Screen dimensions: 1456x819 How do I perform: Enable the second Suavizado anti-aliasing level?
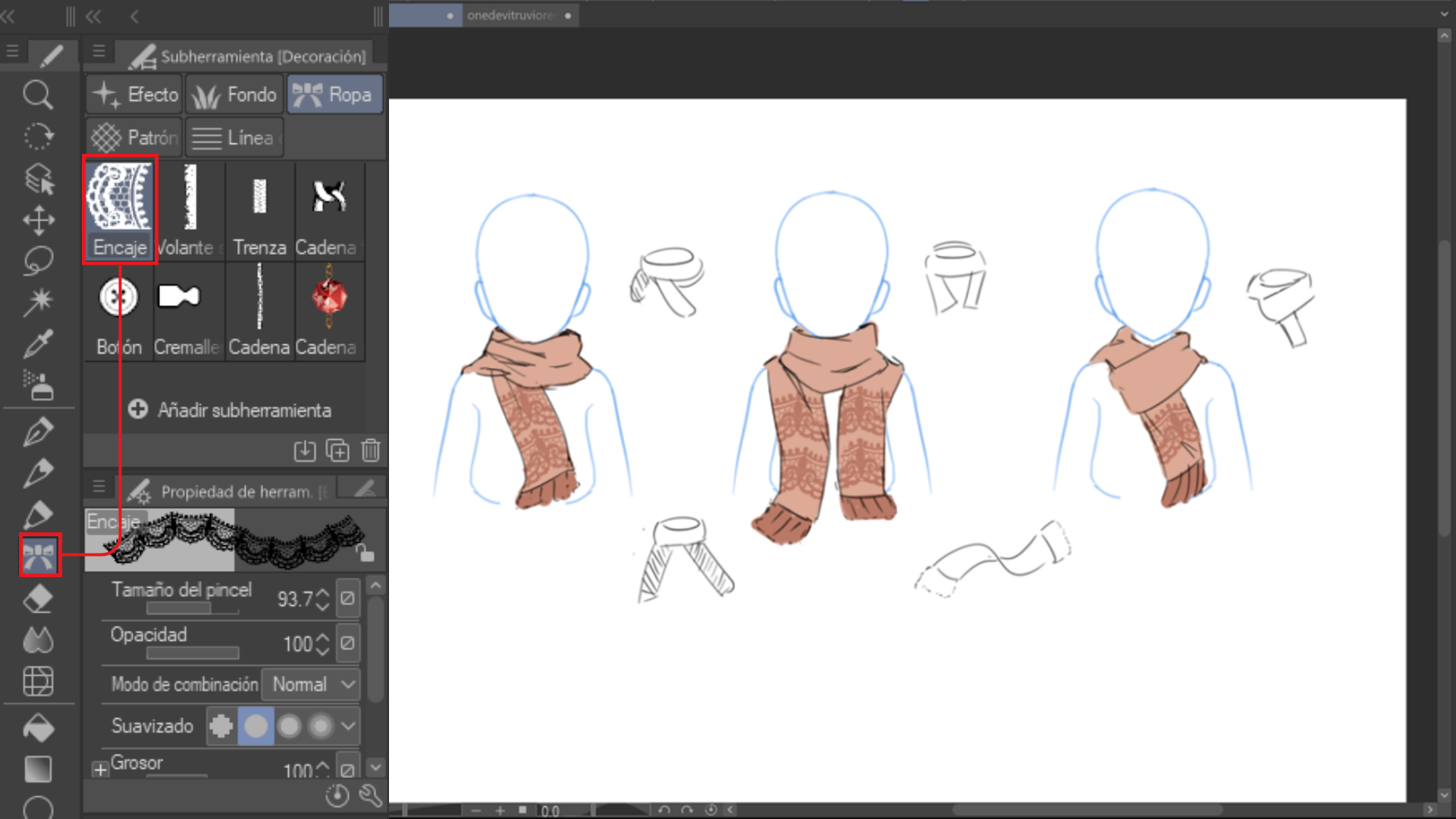(256, 726)
